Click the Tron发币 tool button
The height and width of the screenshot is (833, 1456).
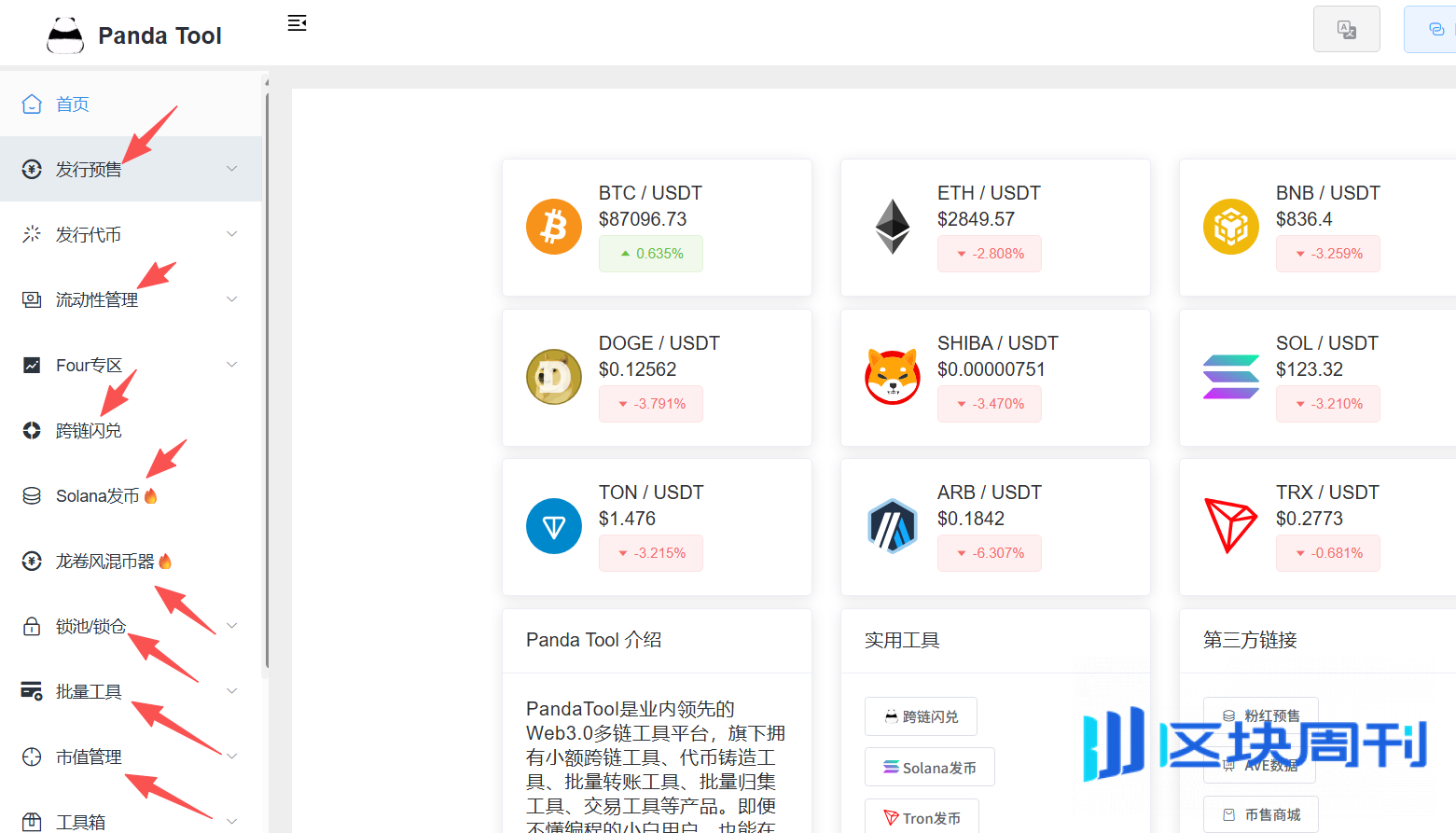coord(922,818)
